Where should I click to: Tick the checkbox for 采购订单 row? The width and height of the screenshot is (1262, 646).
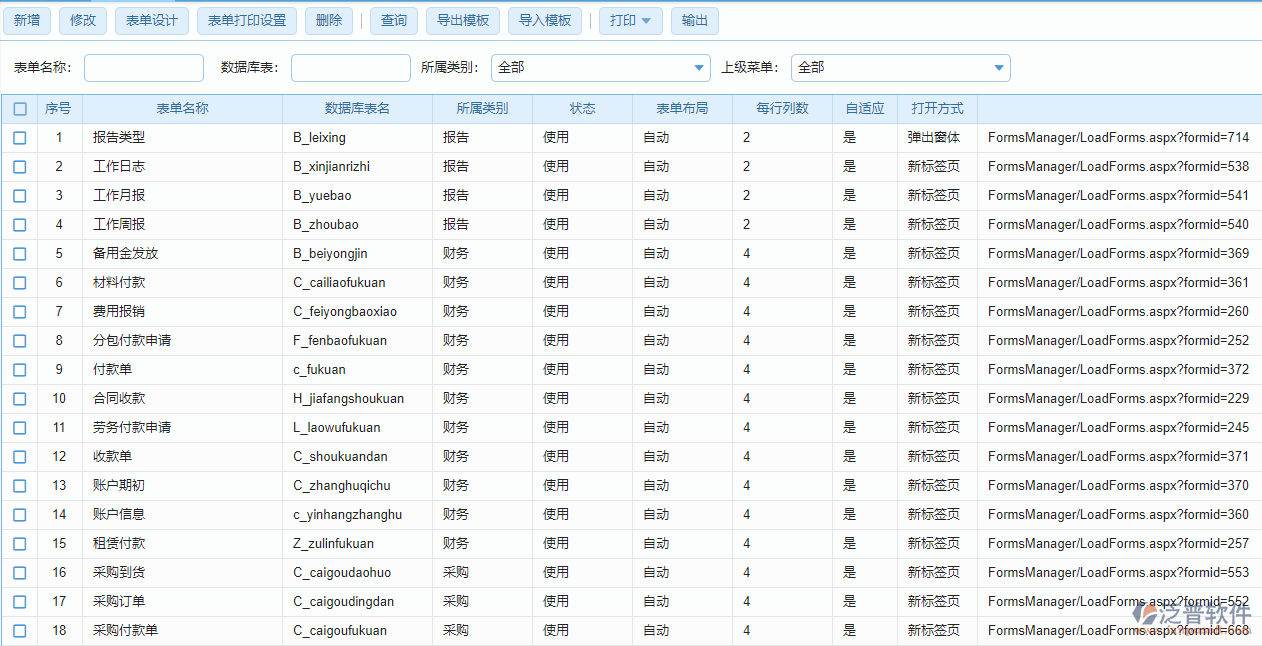(x=20, y=602)
